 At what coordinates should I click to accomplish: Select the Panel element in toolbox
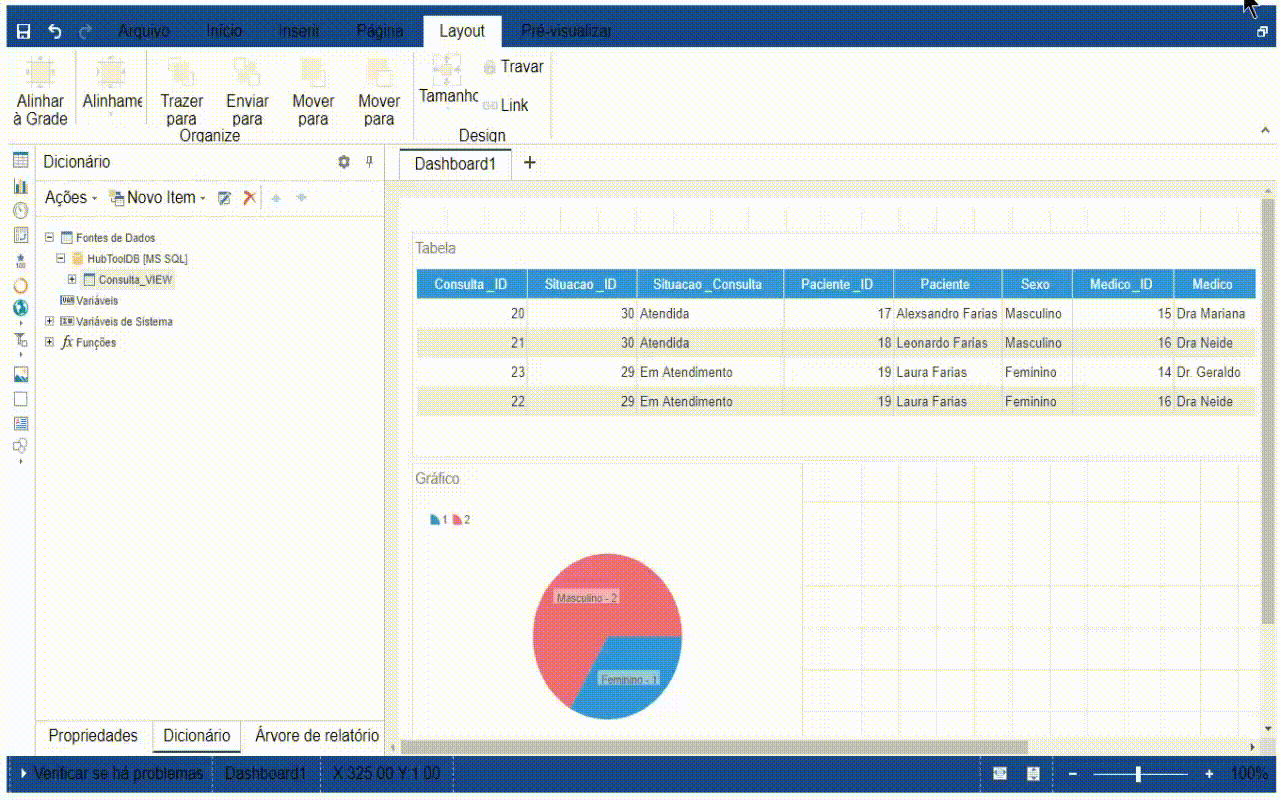(x=20, y=399)
